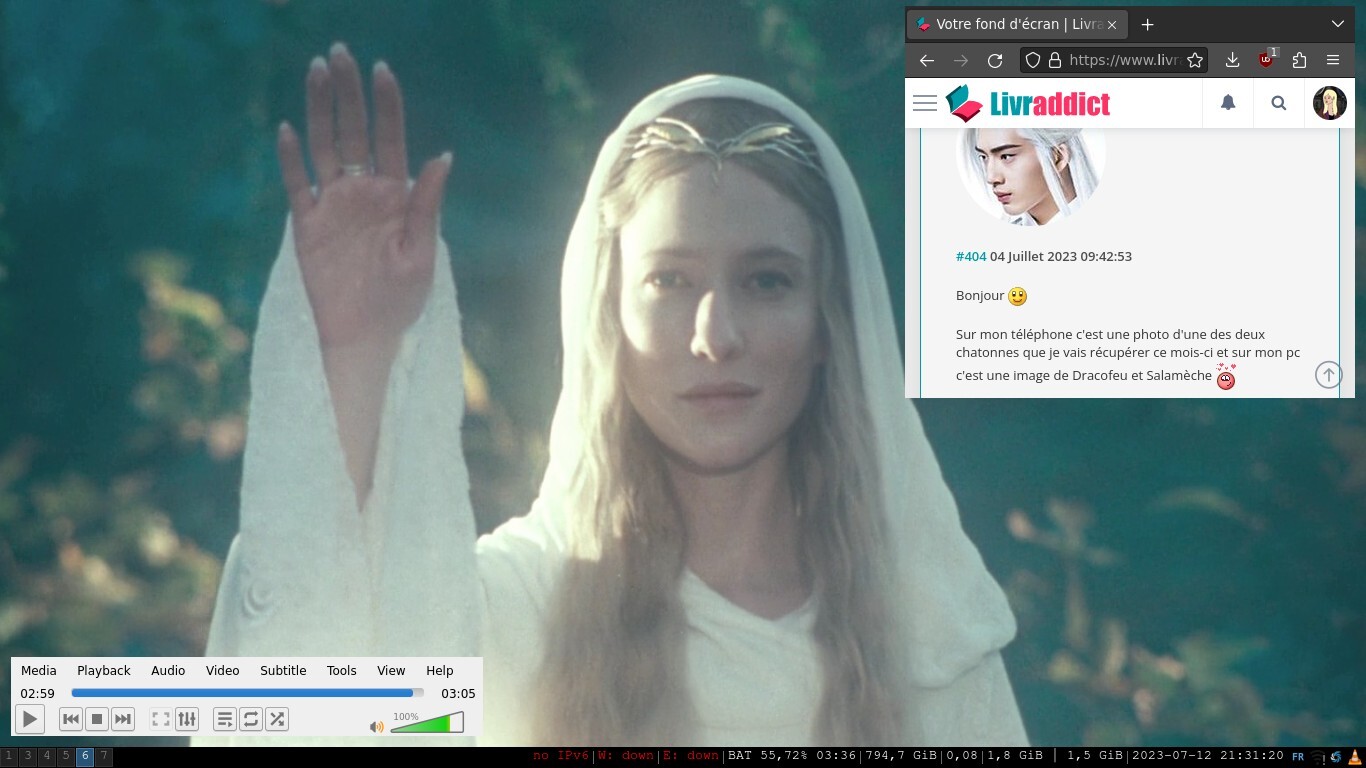Reload the current Firefox page
The height and width of the screenshot is (768, 1366).
point(995,60)
